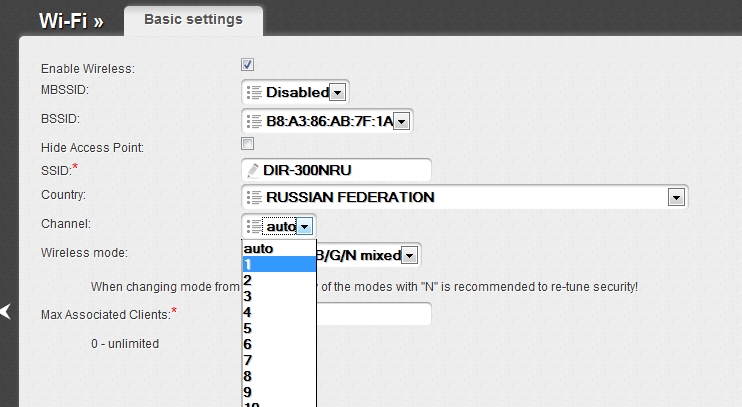Click the pencil icon in SSID field
This screenshot has height=407, width=742.
[254, 171]
